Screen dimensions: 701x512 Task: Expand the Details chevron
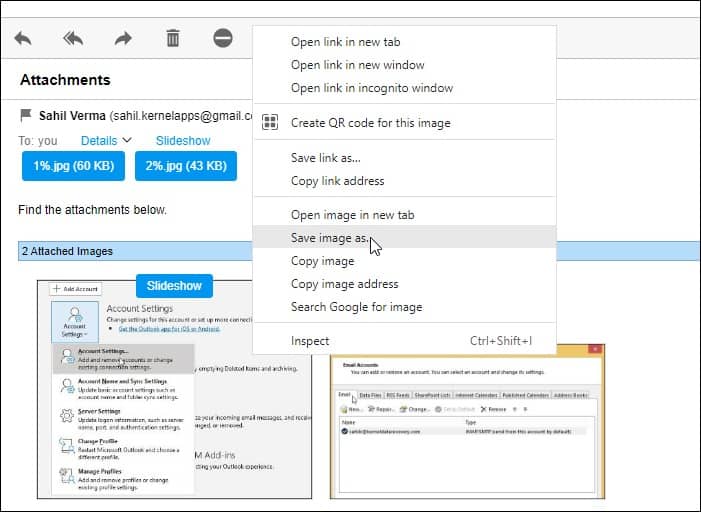tap(127, 140)
